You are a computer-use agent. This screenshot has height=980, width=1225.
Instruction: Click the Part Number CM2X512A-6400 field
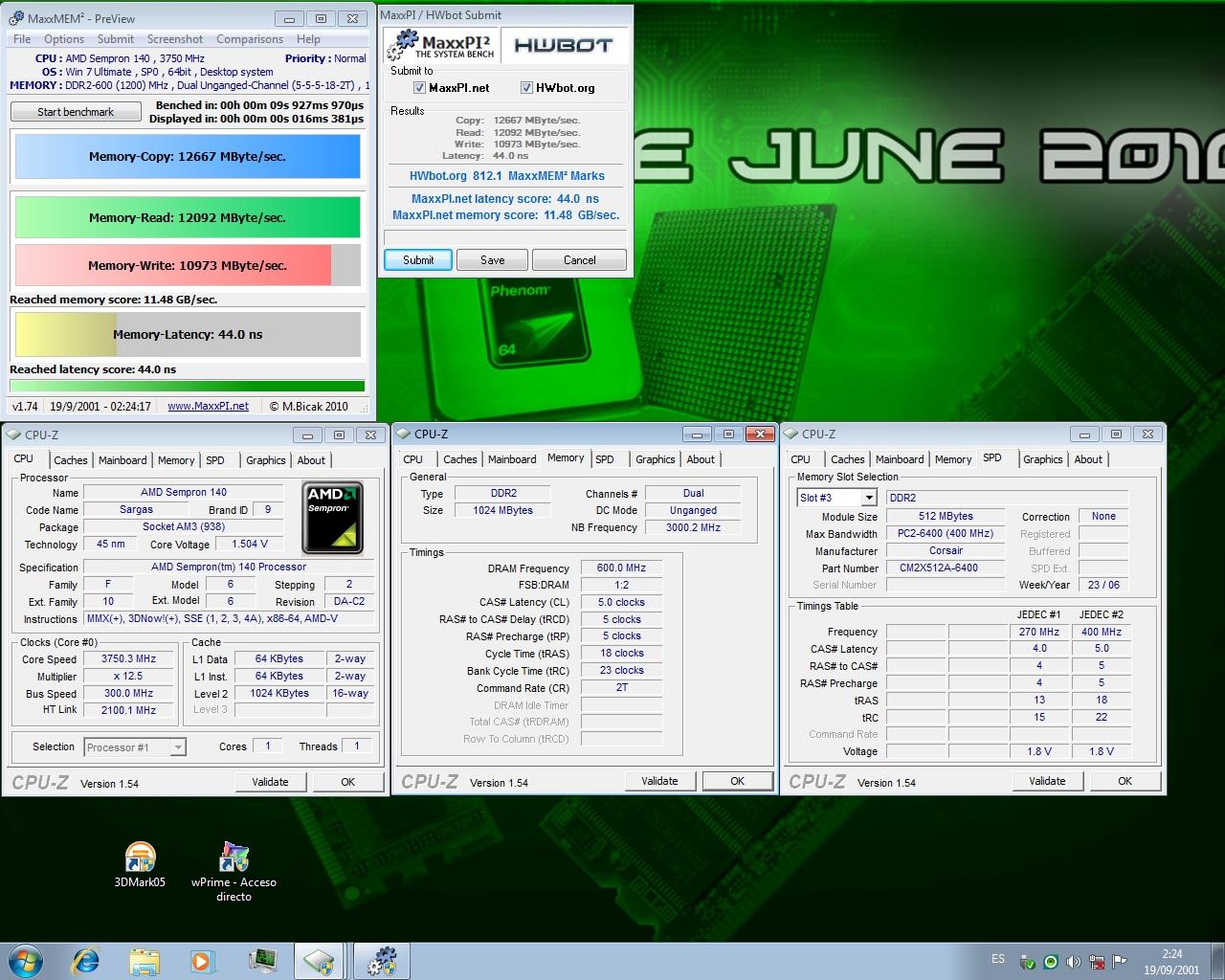pyautogui.click(x=946, y=568)
